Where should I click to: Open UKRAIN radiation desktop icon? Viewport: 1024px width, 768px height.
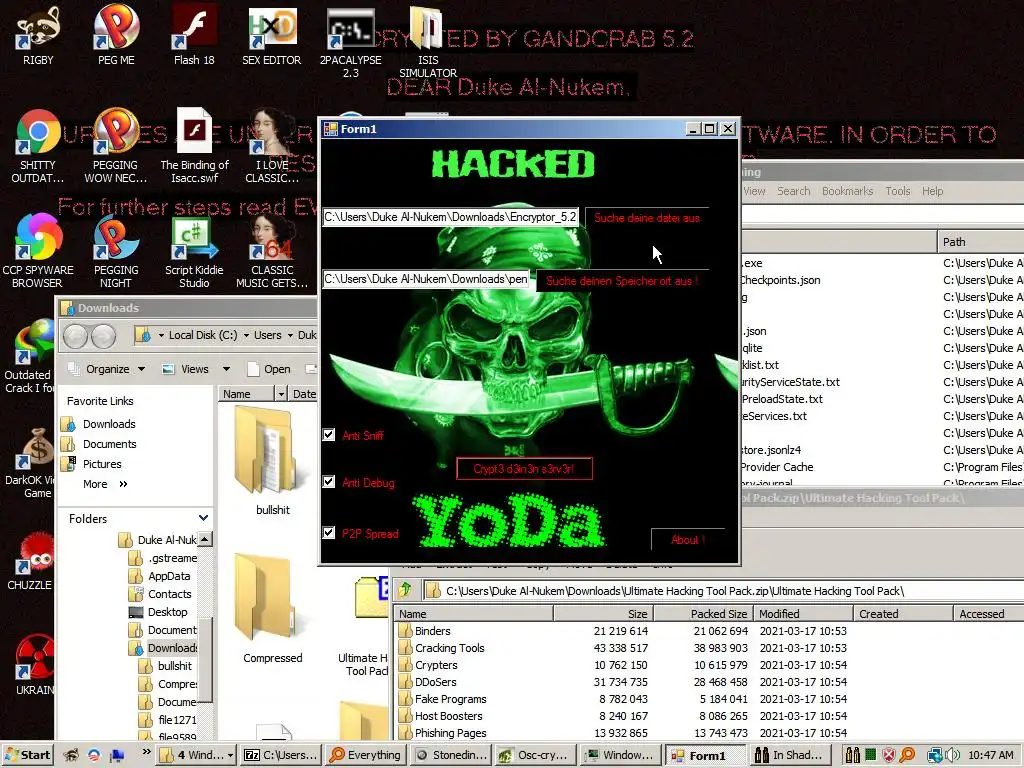(35, 665)
